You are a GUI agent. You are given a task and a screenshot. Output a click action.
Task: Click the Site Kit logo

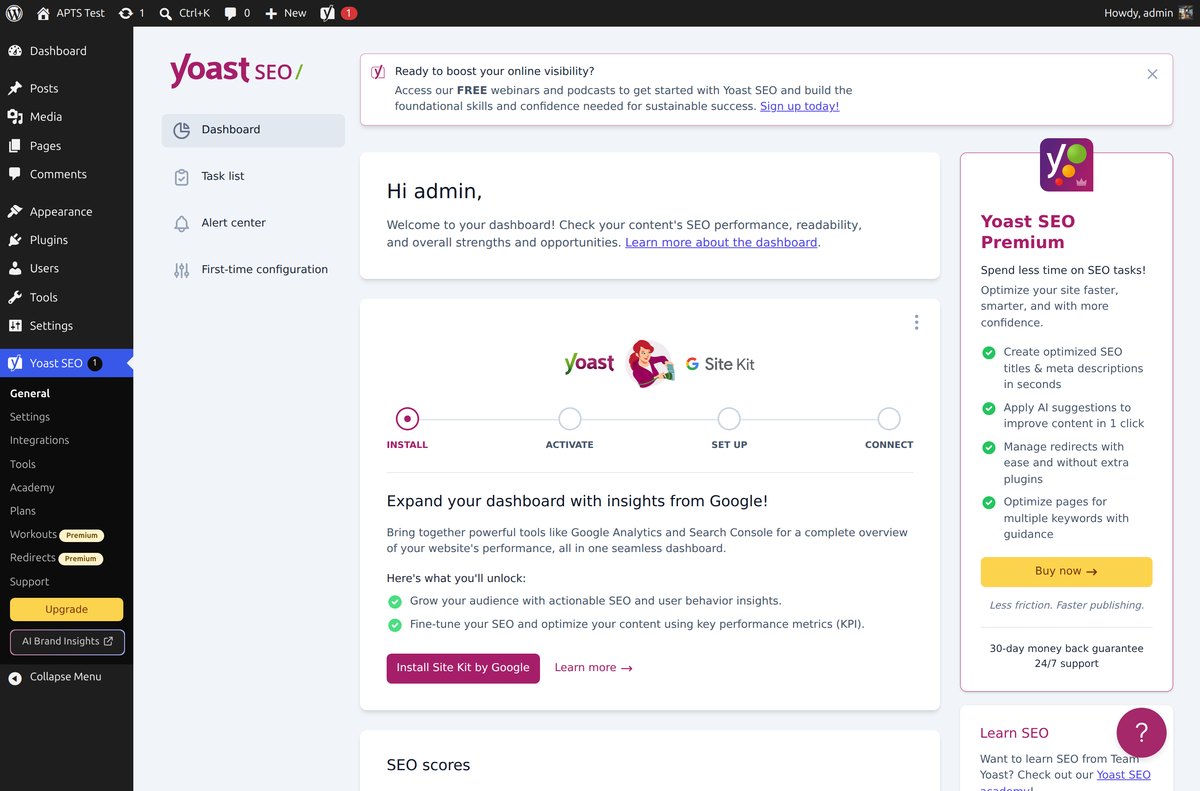(x=720, y=364)
